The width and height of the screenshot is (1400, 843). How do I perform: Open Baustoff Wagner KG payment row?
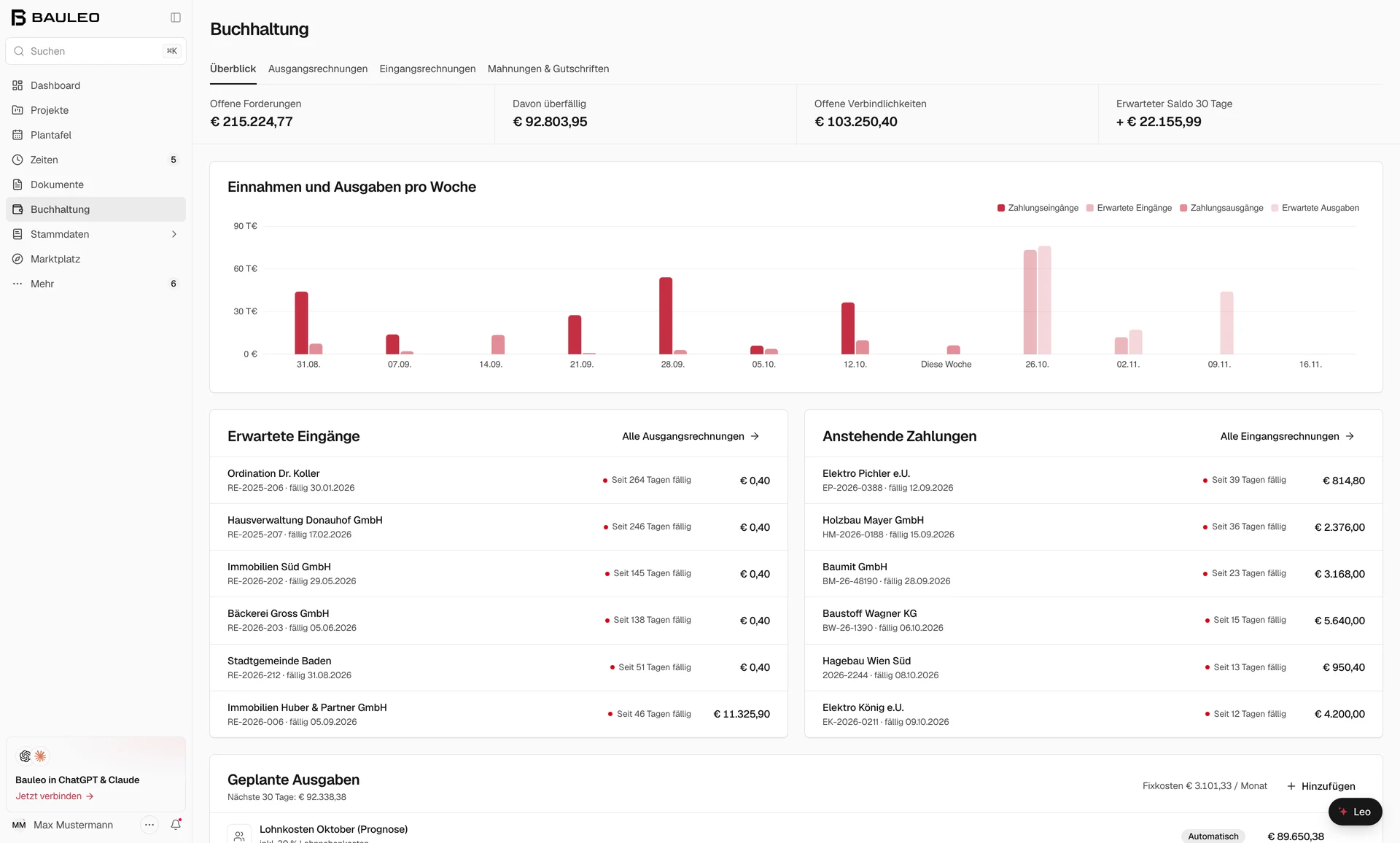pyautogui.click(x=1094, y=621)
